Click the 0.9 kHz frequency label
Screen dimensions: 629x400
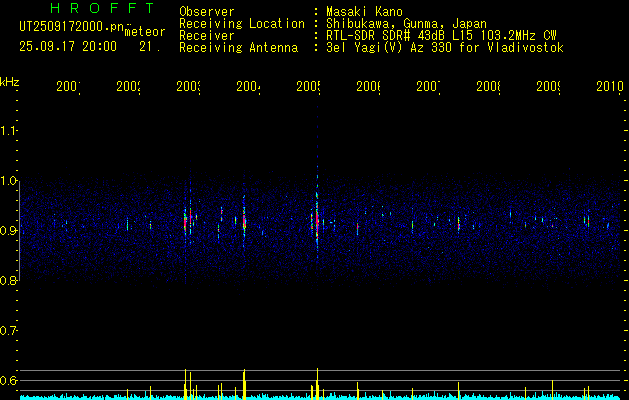click(9, 231)
